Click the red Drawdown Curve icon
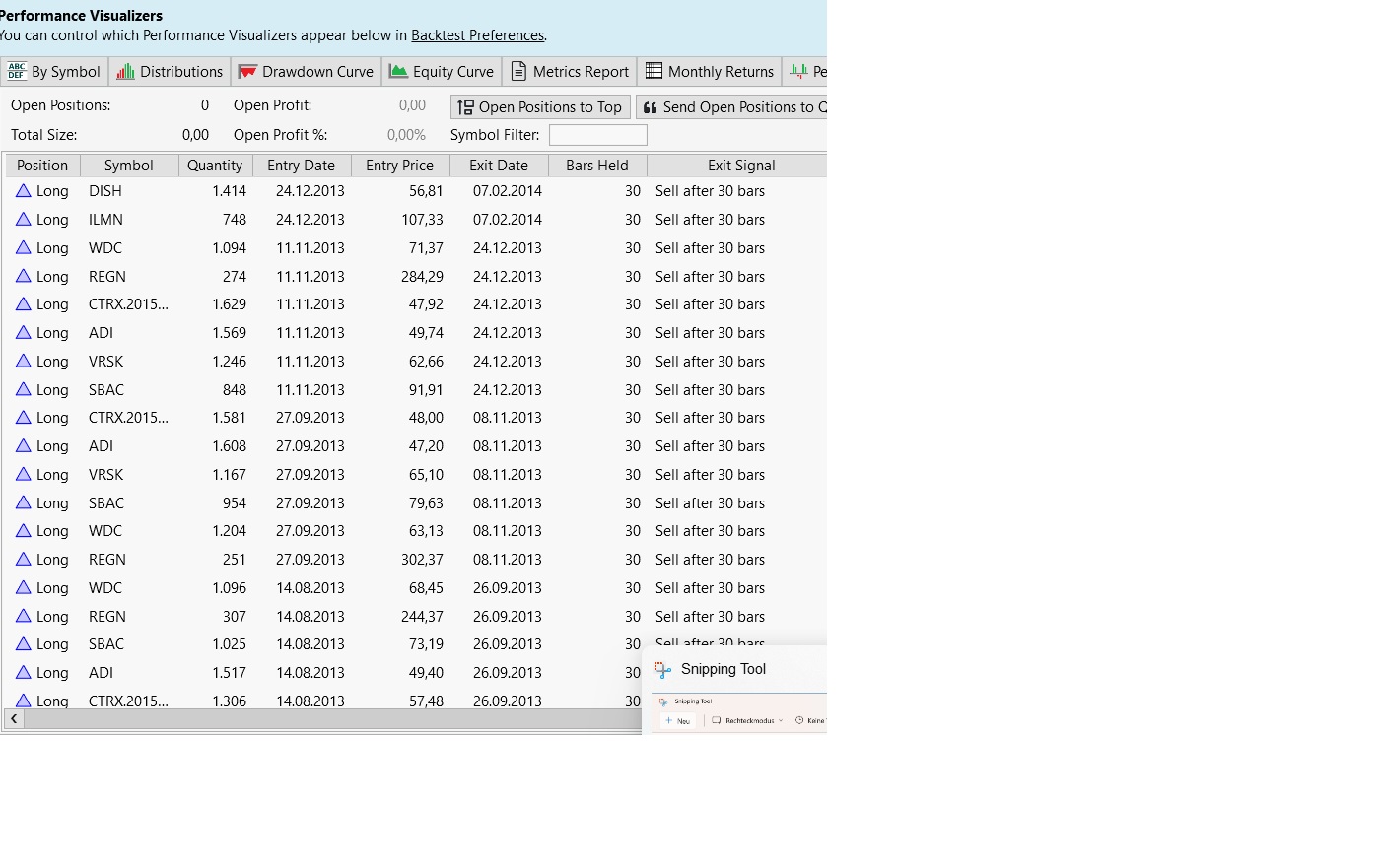1380x868 pixels. (248, 72)
